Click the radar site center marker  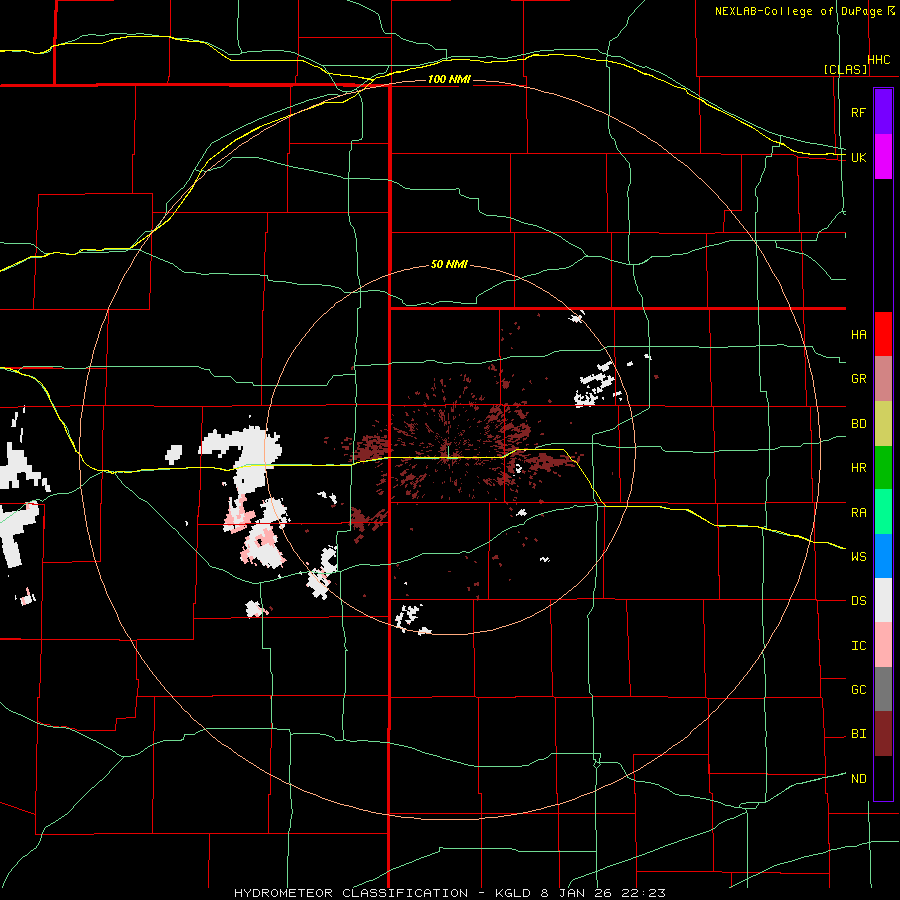(448, 451)
